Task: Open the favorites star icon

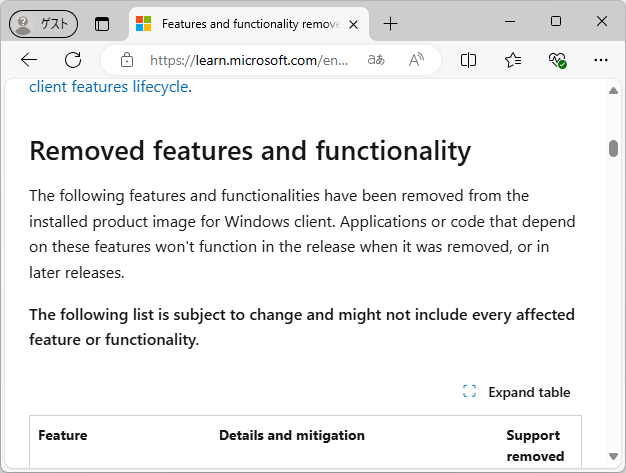Action: click(x=513, y=60)
